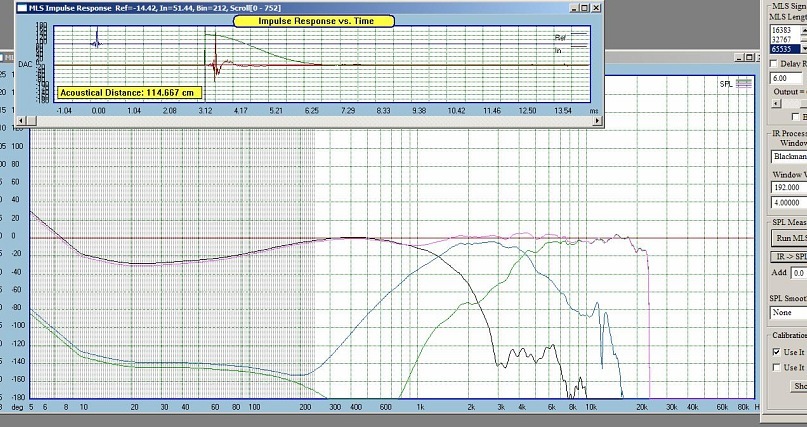Click the 4.00000 window value field
Screen dimensions: 807x427
coord(788,203)
